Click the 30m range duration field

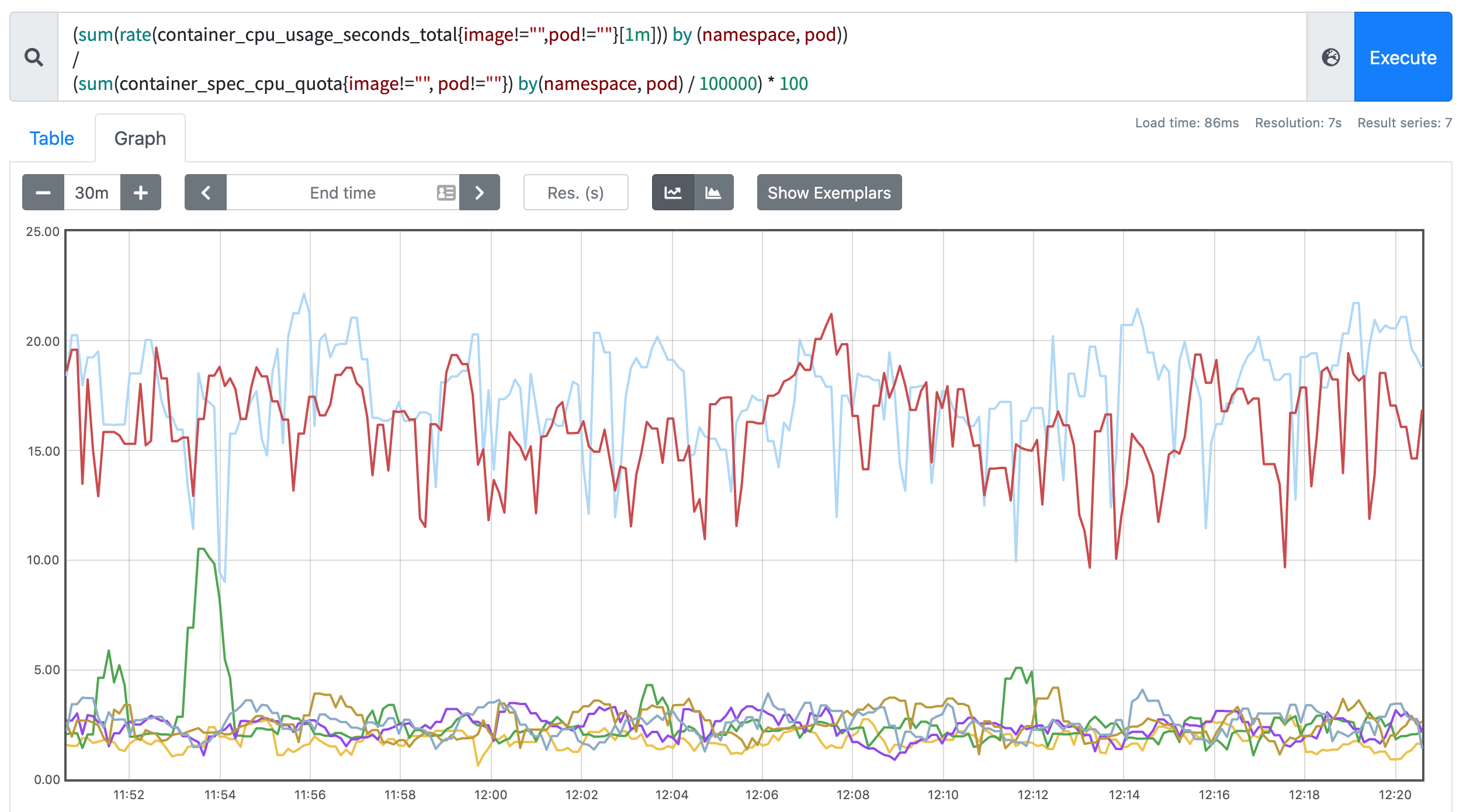point(92,192)
